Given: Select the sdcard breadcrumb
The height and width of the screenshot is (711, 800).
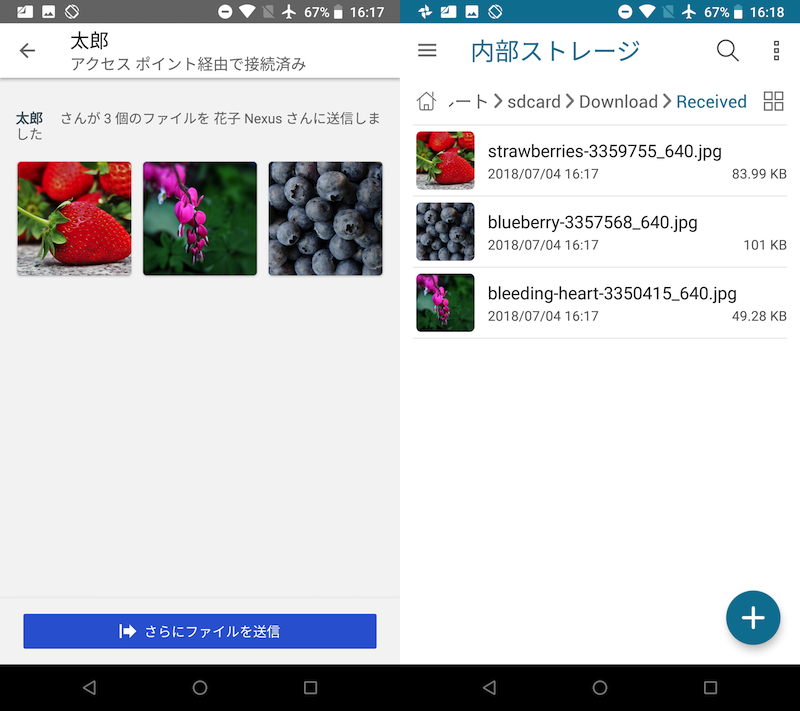Looking at the screenshot, I should click(534, 101).
